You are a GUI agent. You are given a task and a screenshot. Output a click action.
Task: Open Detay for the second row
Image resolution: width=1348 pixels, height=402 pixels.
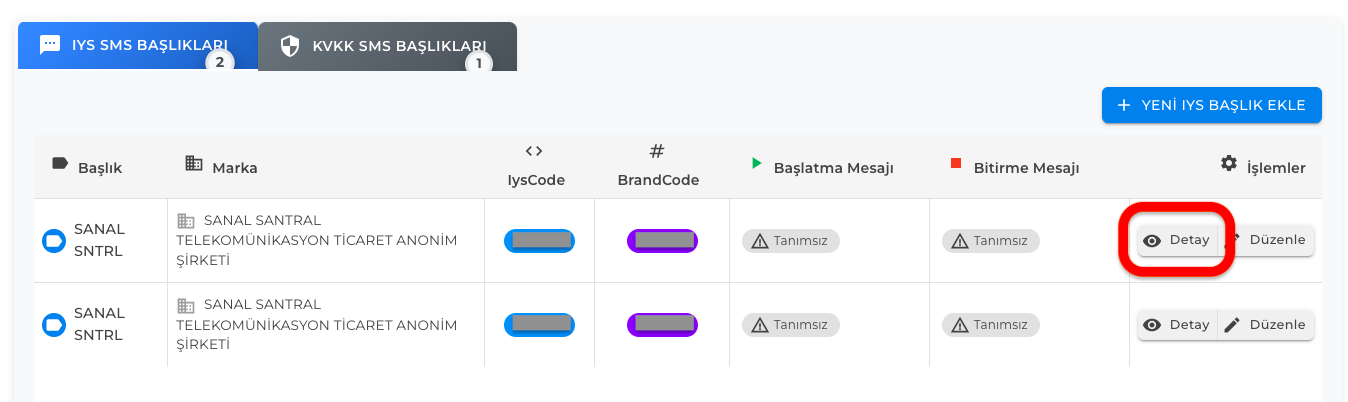[1177, 325]
